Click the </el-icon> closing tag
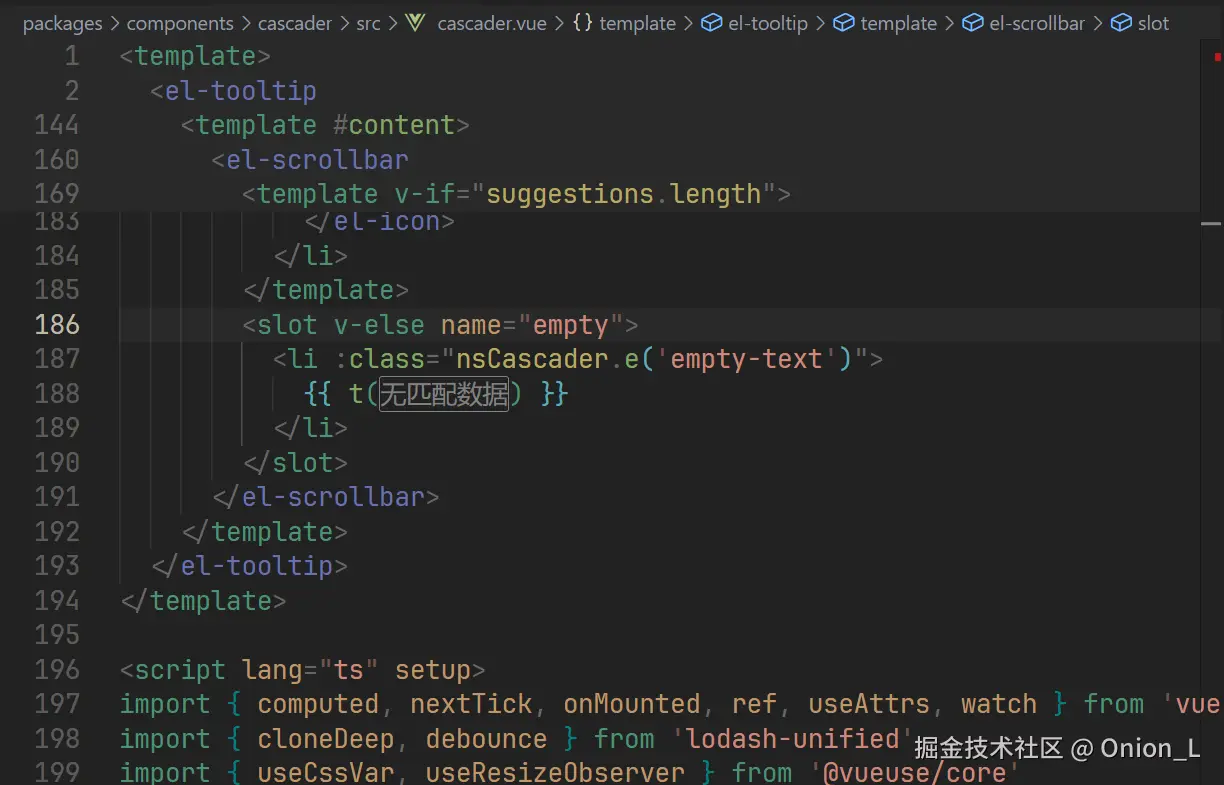Screen dimensions: 1224x785 click(x=379, y=221)
